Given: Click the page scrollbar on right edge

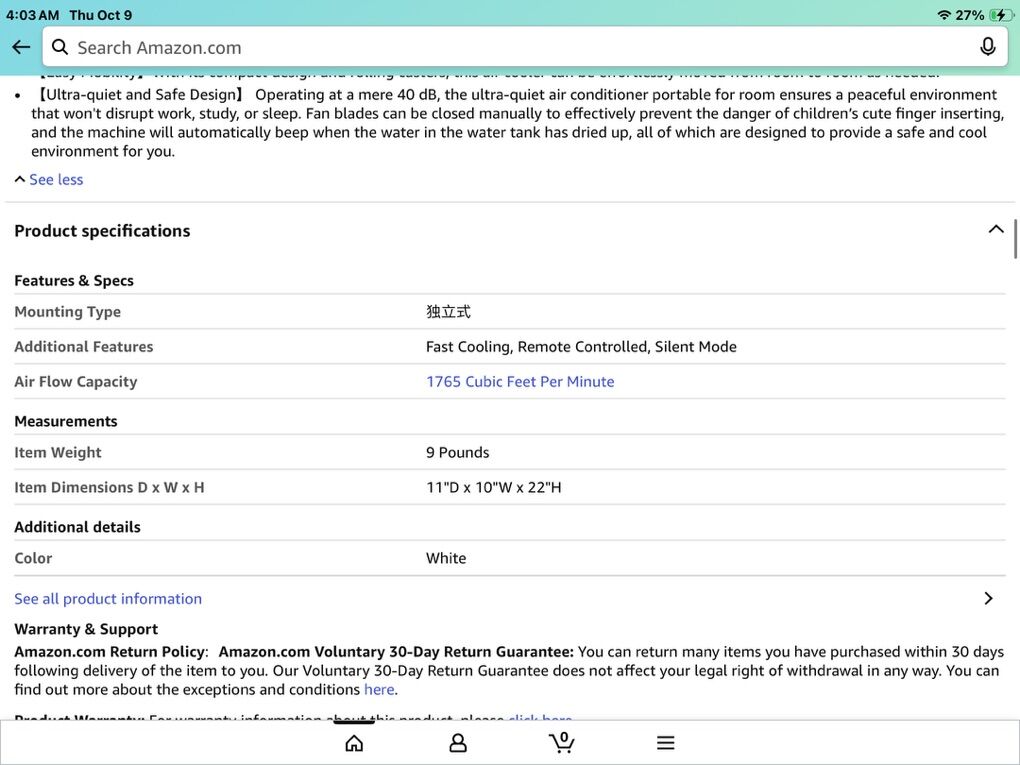Looking at the screenshot, I should point(1015,240).
